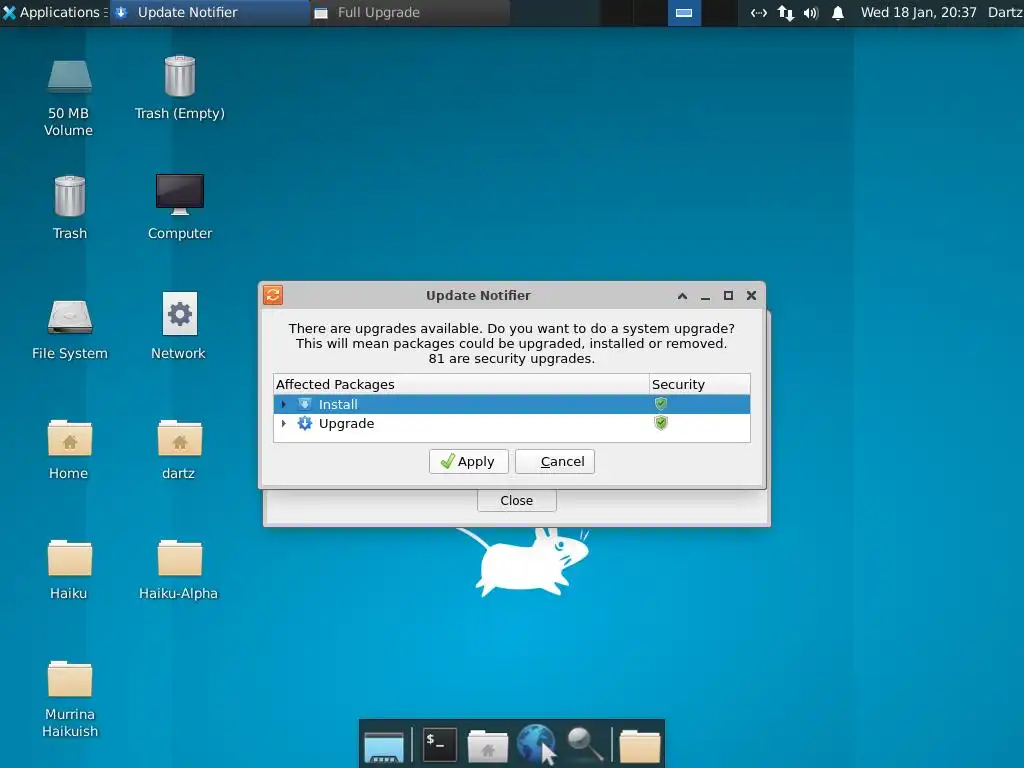Launch the terminal from the dock
This screenshot has height=768, width=1024.
tap(440, 744)
